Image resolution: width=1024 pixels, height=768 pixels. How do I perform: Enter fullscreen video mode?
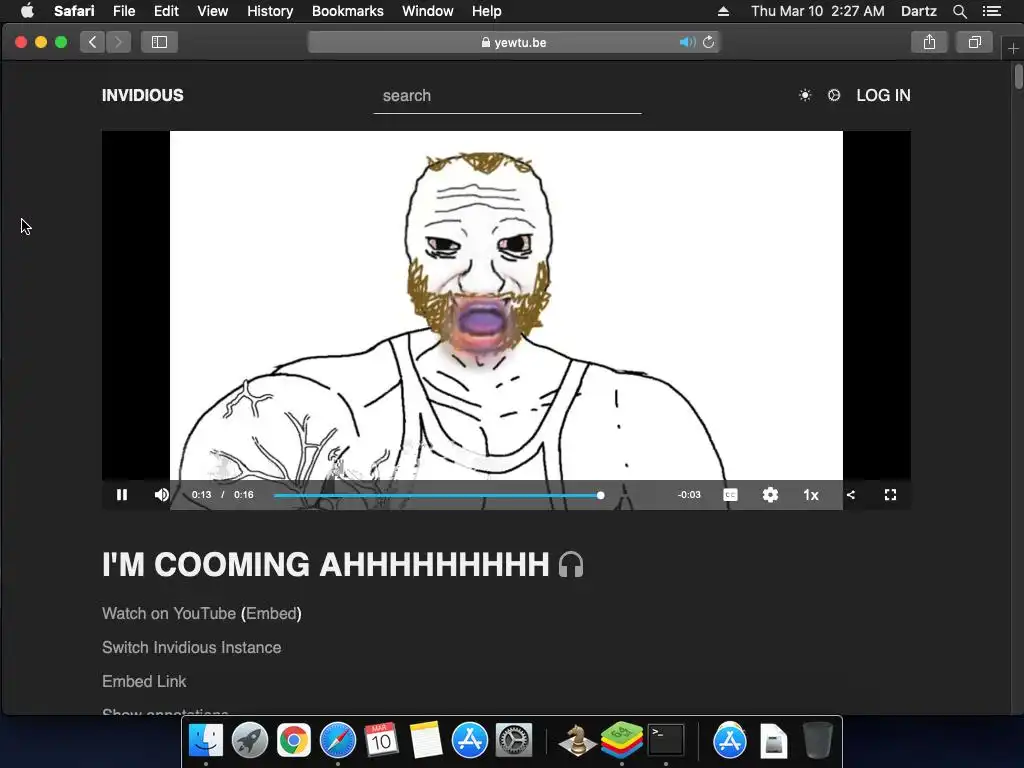[890, 495]
